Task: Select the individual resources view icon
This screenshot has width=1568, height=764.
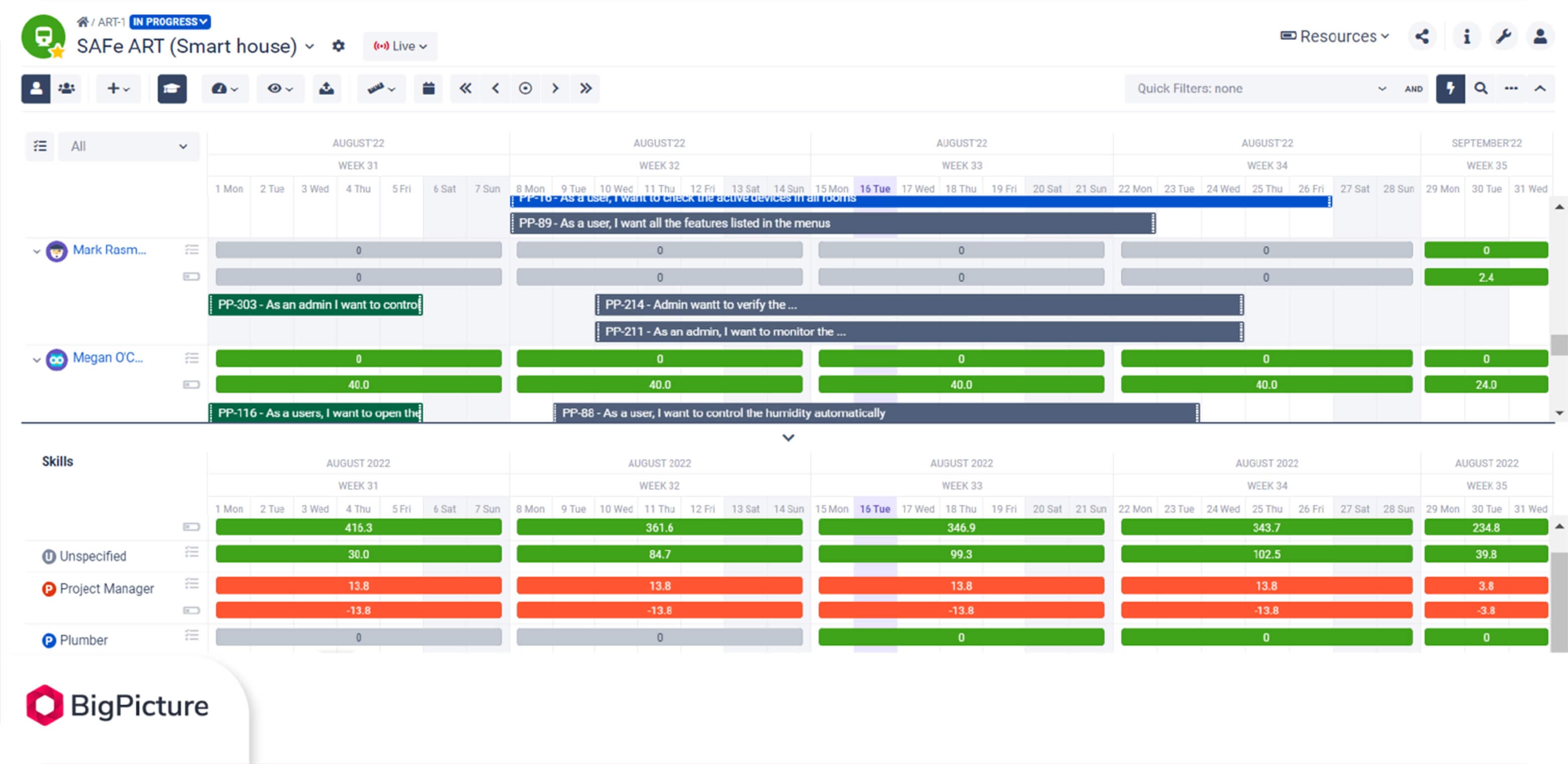Action: tap(36, 89)
